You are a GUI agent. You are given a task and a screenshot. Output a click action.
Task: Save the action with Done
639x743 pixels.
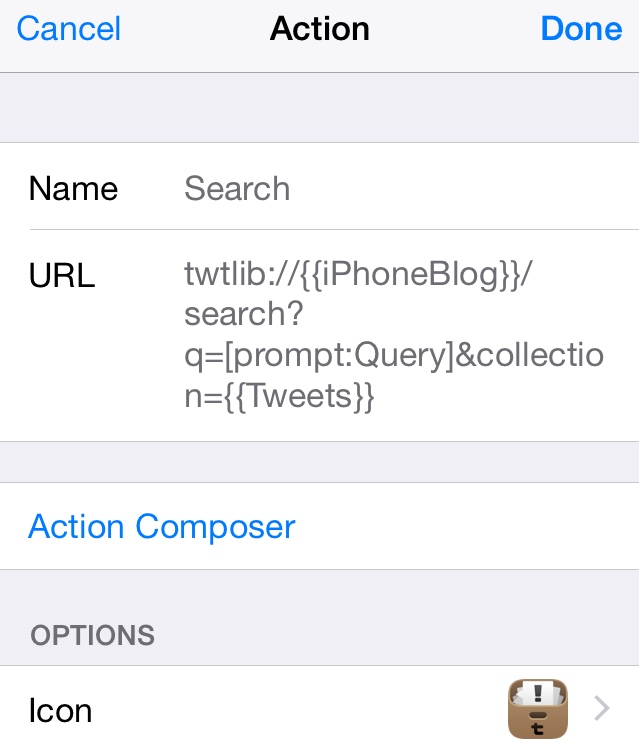pos(581,28)
